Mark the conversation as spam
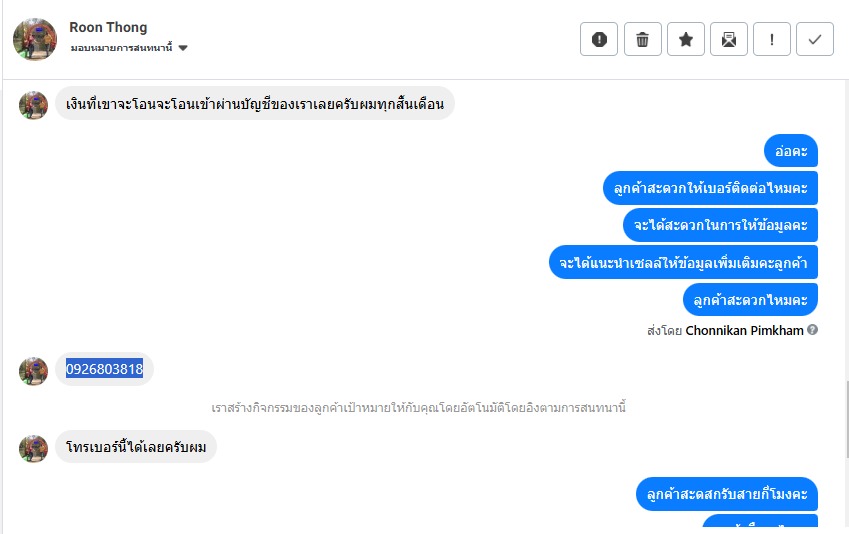This screenshot has height=534, width=849. pyautogui.click(x=599, y=39)
